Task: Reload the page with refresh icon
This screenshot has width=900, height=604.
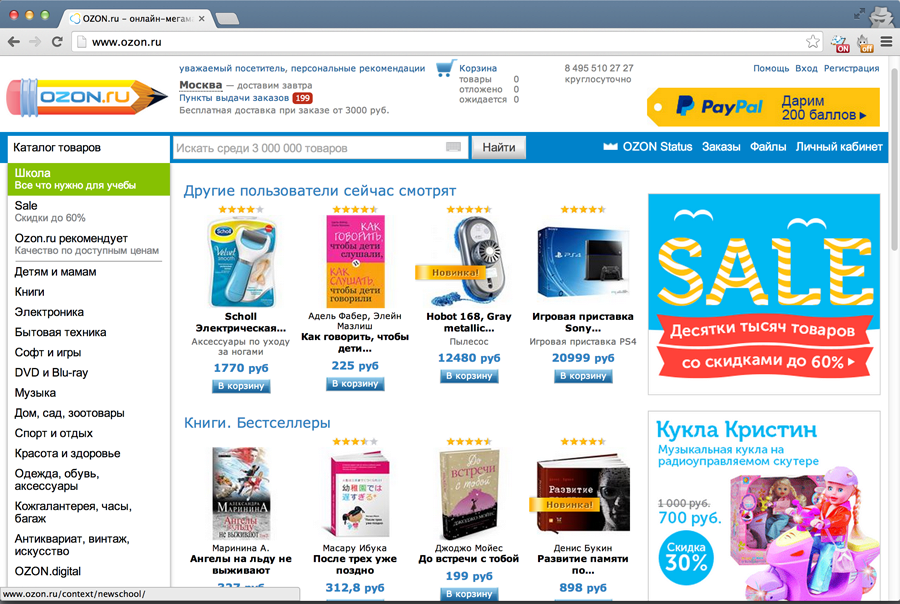Action: (x=57, y=42)
